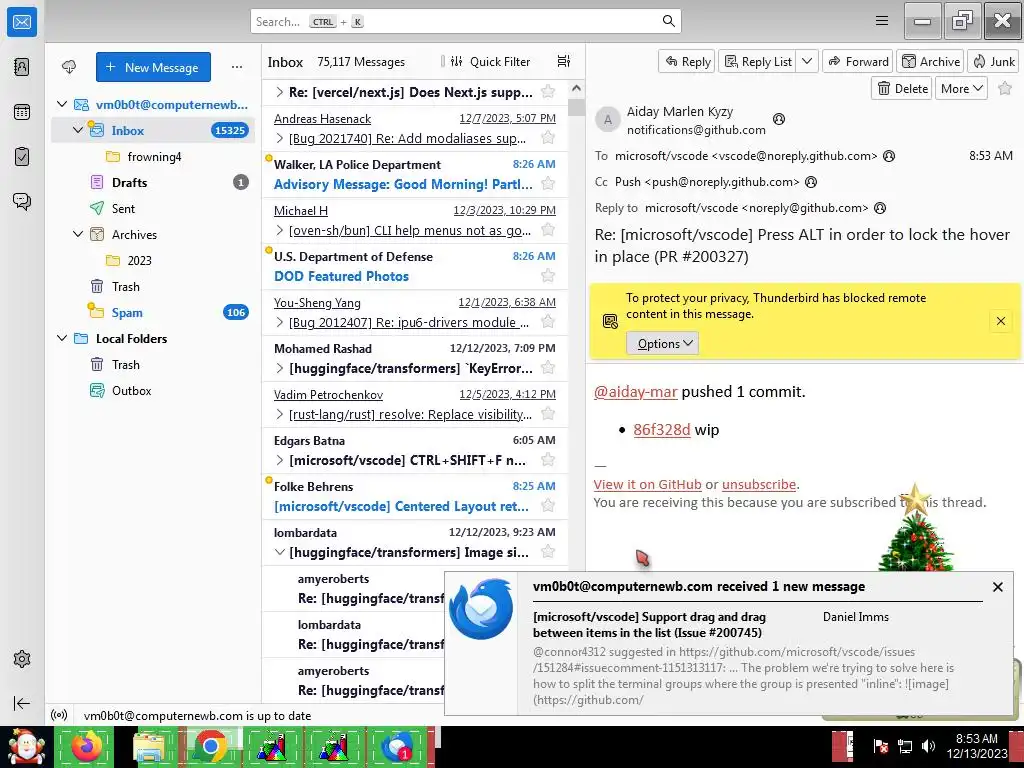The image size is (1024, 768).
Task: Click contact icon beside push@noreply.github.com
Action: pyautogui.click(x=810, y=182)
